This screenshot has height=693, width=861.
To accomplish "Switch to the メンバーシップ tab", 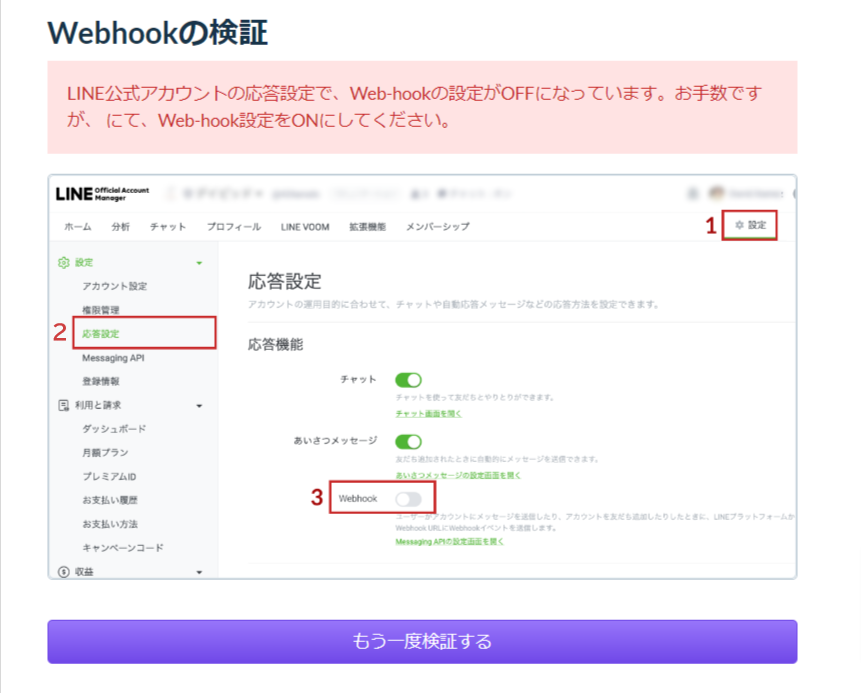I will pyautogui.click(x=438, y=227).
